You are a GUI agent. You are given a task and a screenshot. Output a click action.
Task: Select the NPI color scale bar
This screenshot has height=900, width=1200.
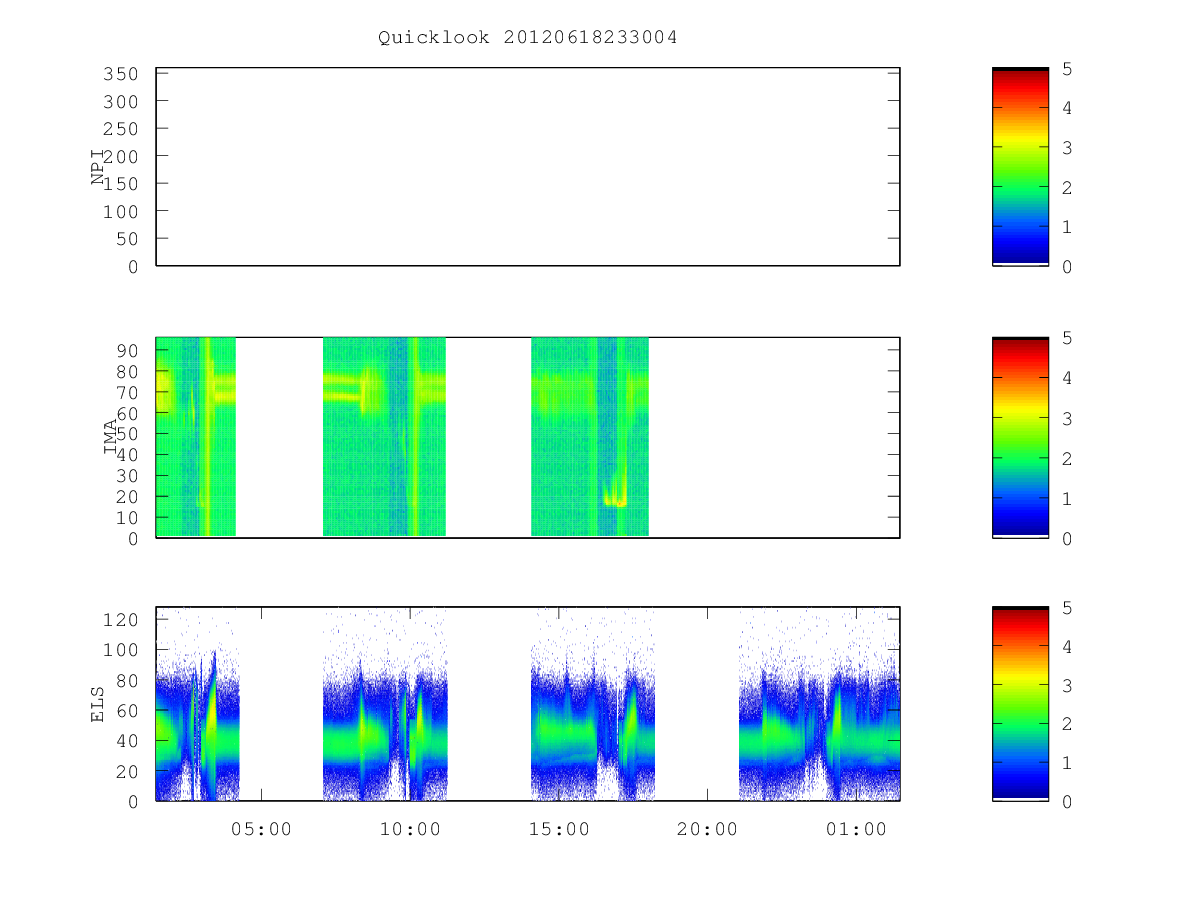point(1020,167)
